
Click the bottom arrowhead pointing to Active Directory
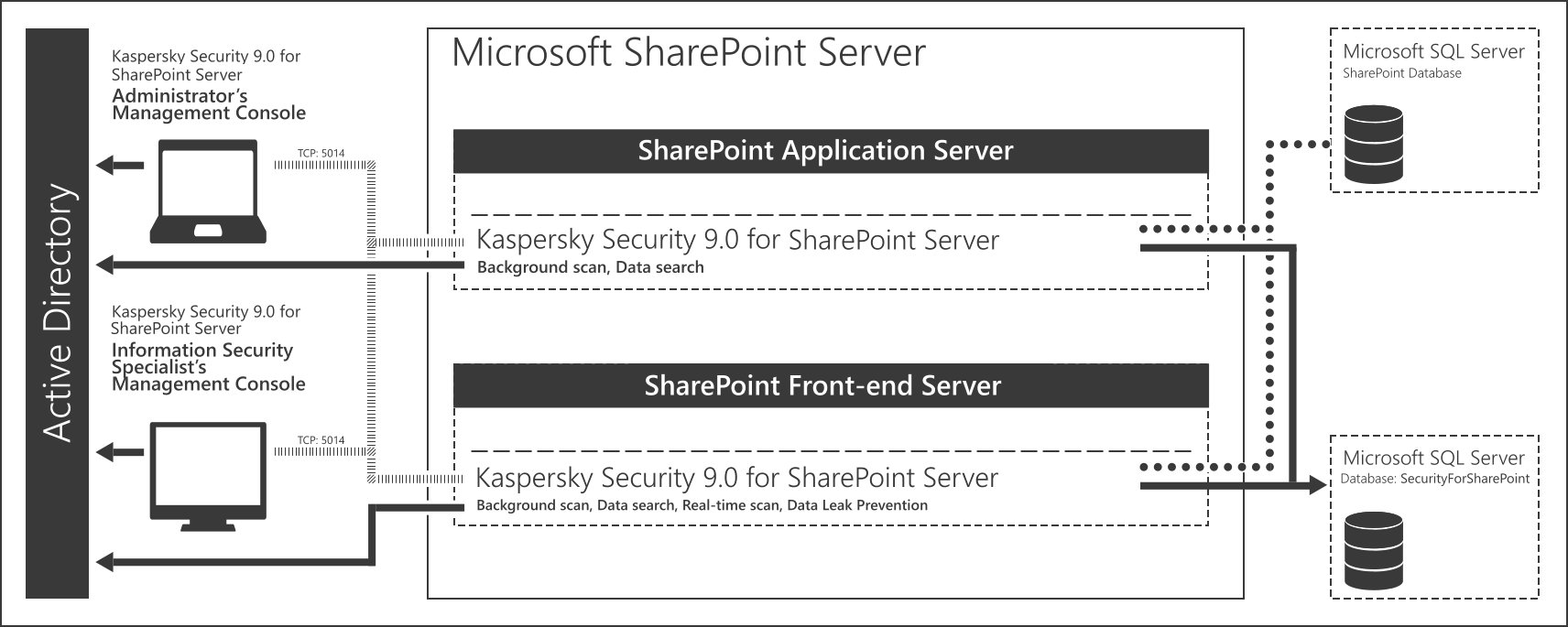click(x=105, y=562)
